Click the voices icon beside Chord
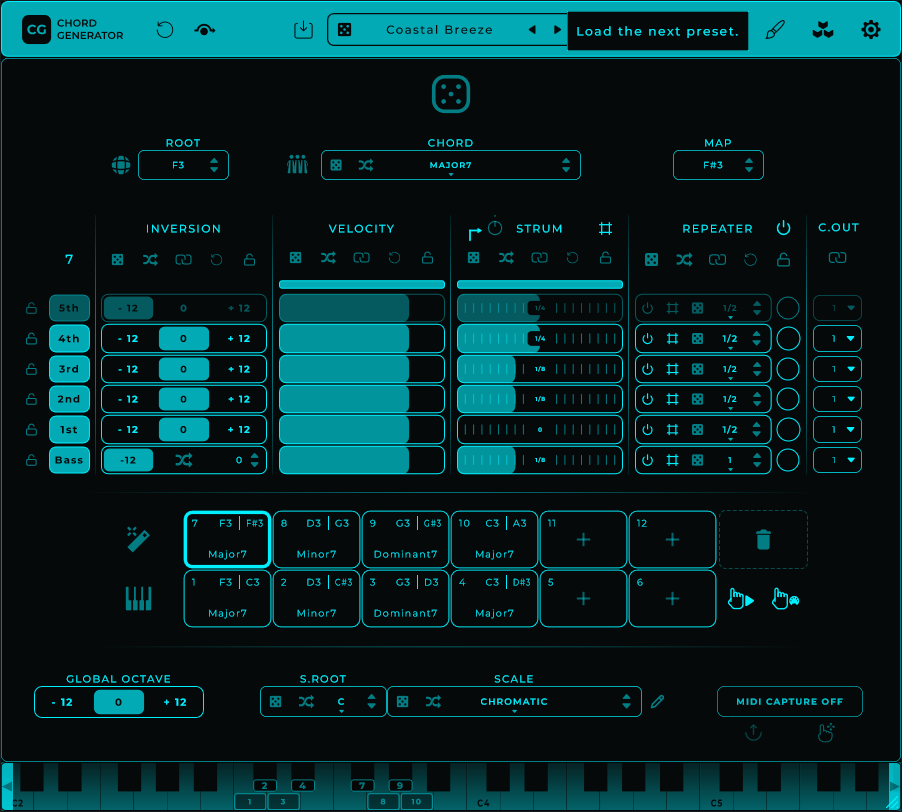This screenshot has width=902, height=812. point(297,165)
